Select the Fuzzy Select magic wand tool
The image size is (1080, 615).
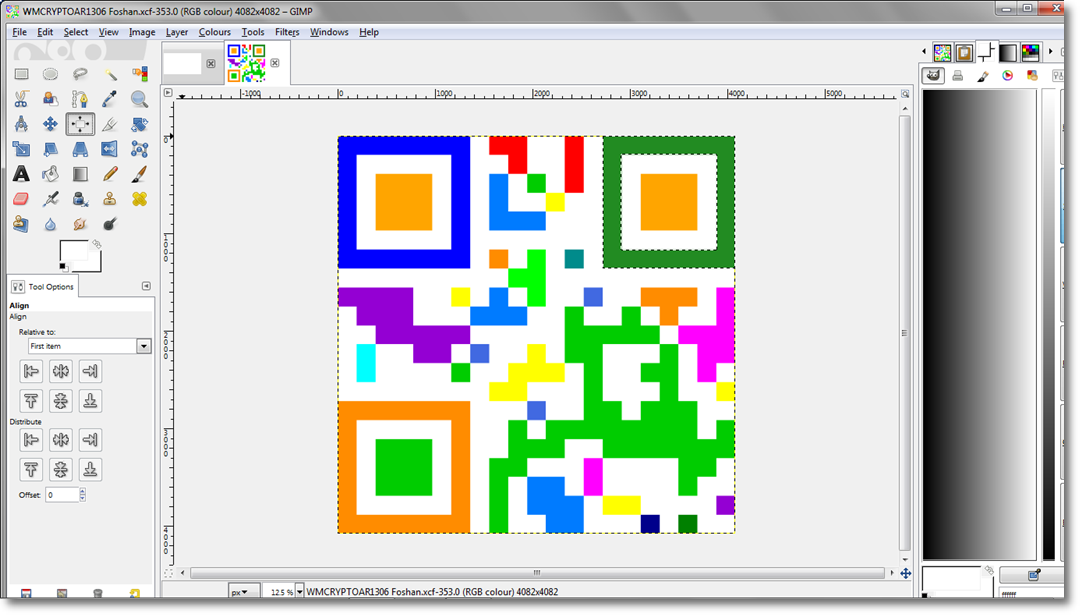pos(110,74)
